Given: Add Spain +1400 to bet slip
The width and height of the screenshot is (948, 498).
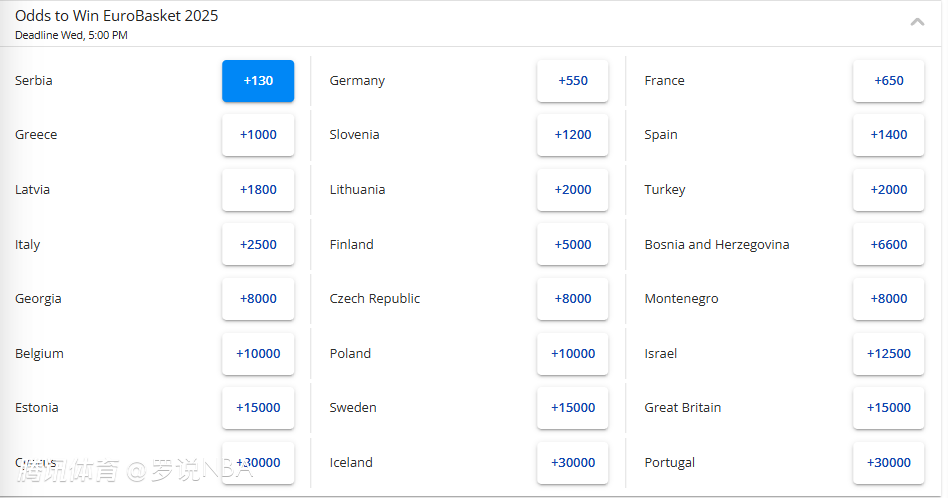Looking at the screenshot, I should click(x=889, y=135).
